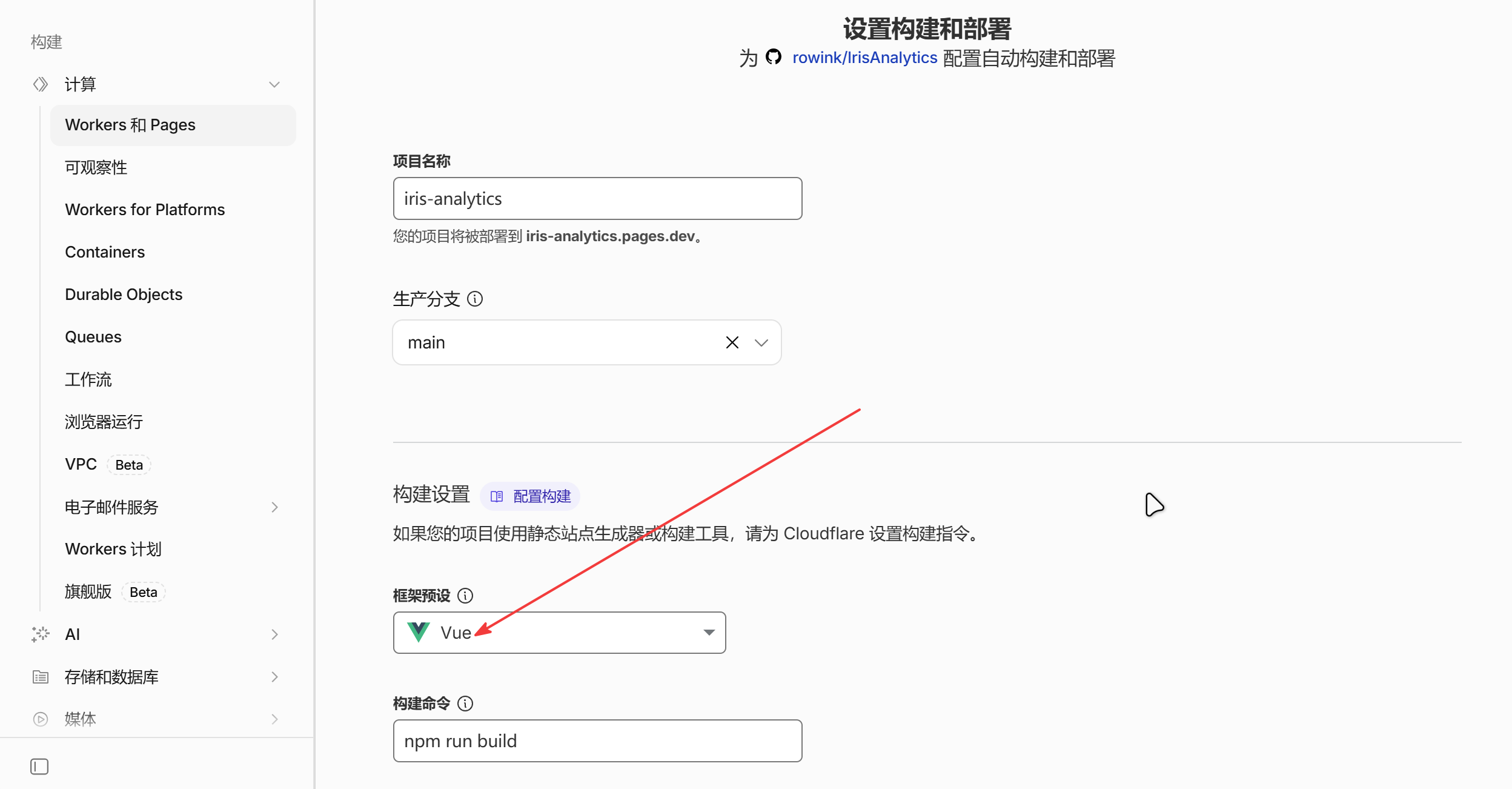Screen dimensions: 1512x789
Task: Open 工作流 sidebar item
Action: pyautogui.click(x=88, y=379)
